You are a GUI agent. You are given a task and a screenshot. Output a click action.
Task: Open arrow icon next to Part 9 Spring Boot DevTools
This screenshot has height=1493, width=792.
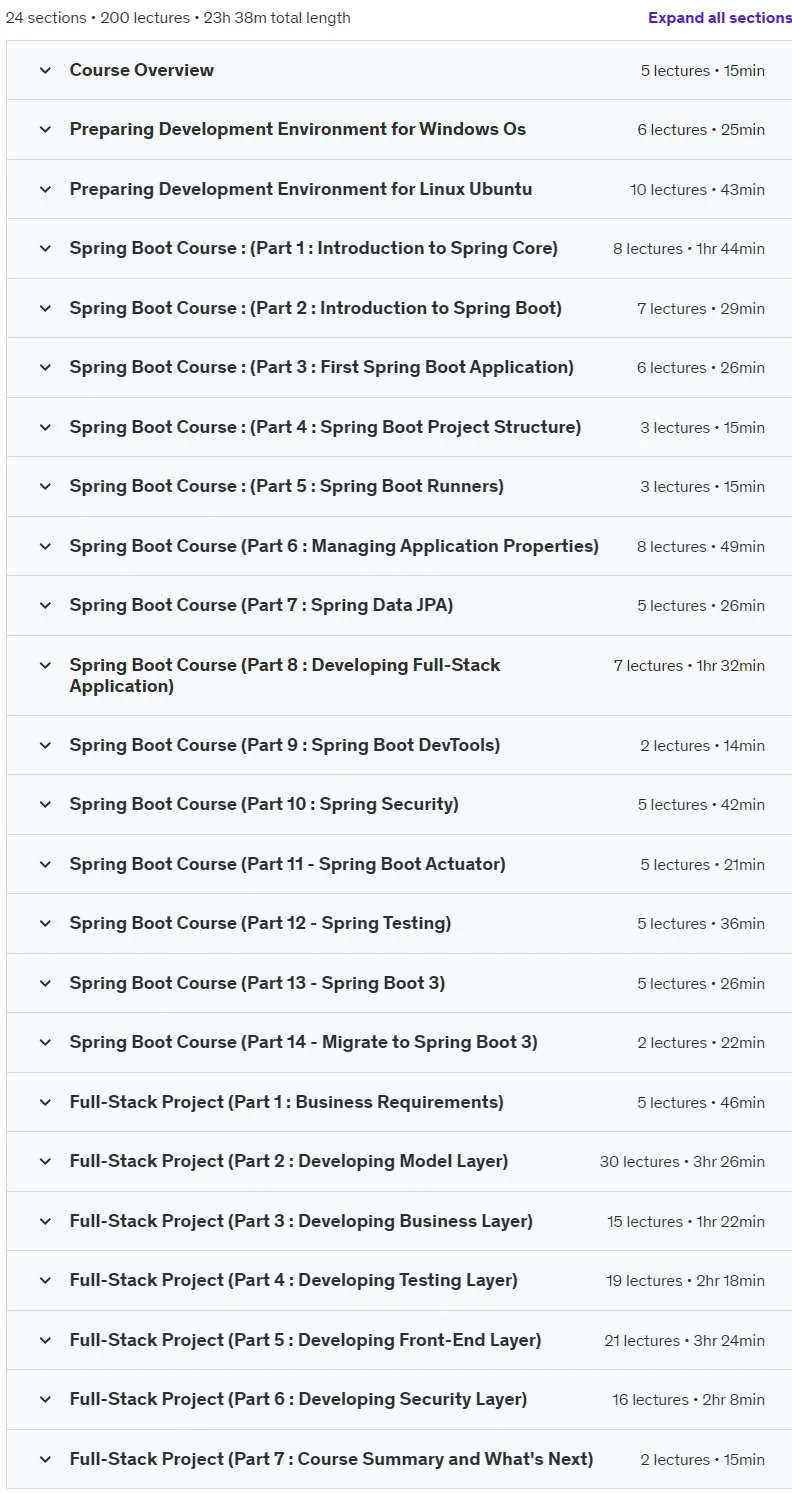click(x=45, y=745)
